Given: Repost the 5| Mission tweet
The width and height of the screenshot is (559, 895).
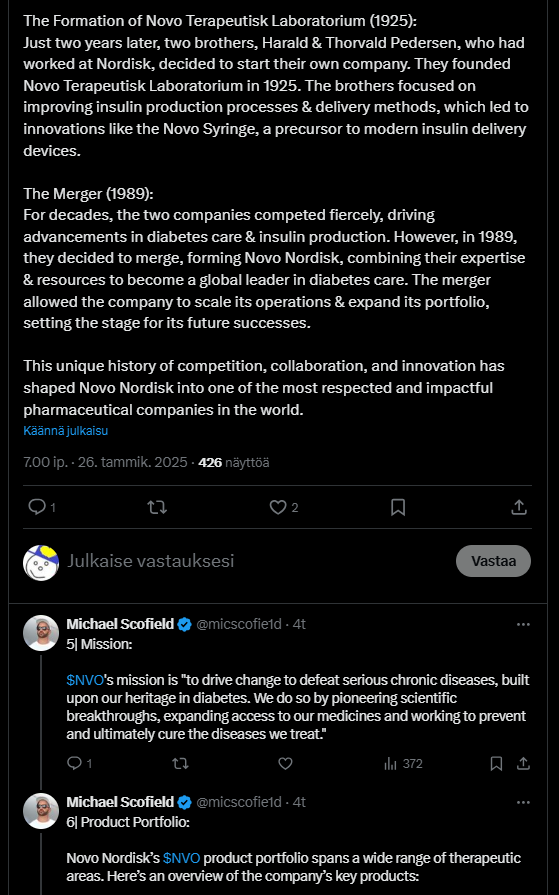Looking at the screenshot, I should click(x=180, y=763).
